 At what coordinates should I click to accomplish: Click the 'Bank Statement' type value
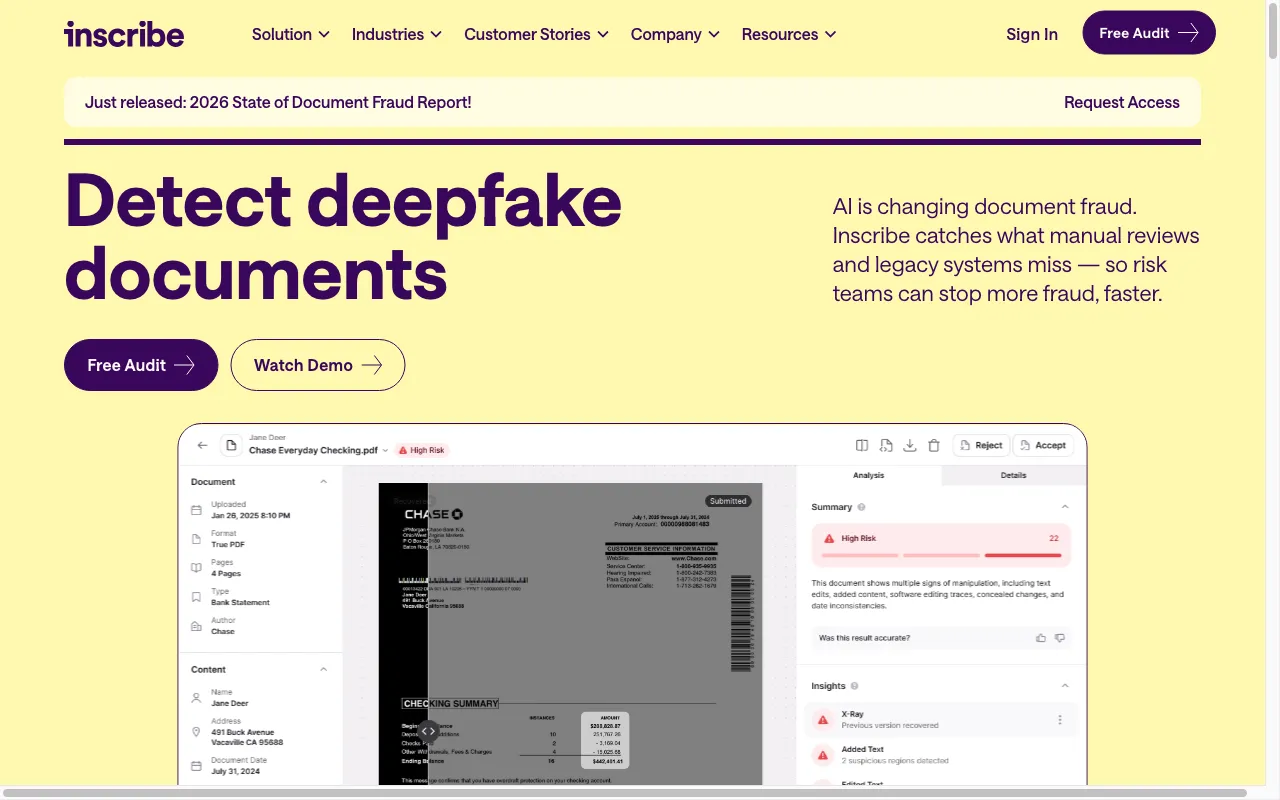[x=240, y=603]
